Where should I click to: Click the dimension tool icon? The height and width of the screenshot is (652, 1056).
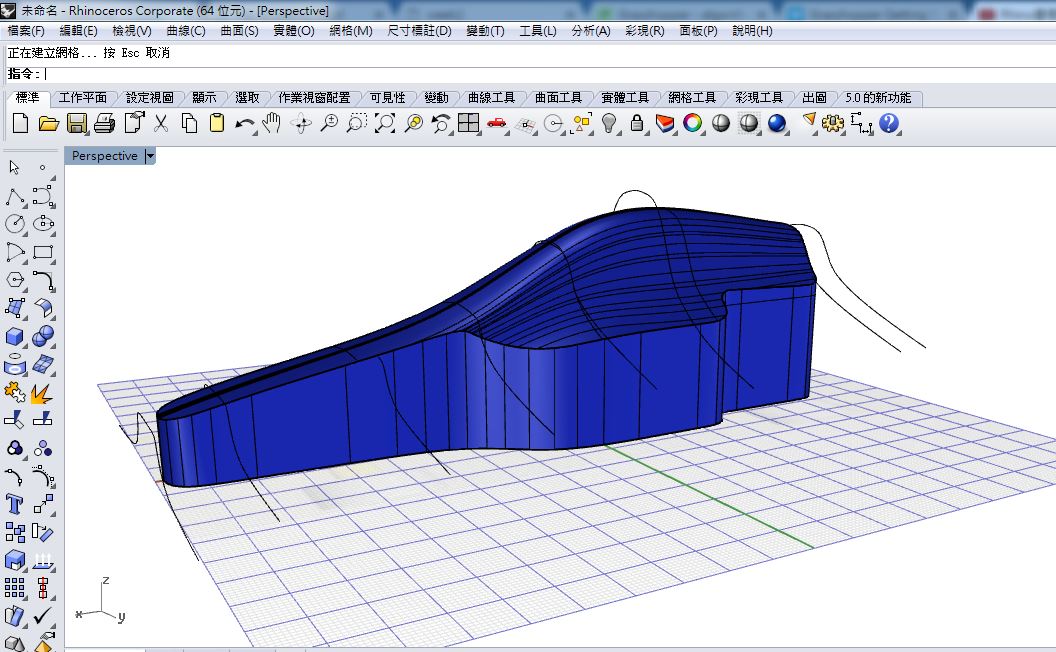pos(861,124)
